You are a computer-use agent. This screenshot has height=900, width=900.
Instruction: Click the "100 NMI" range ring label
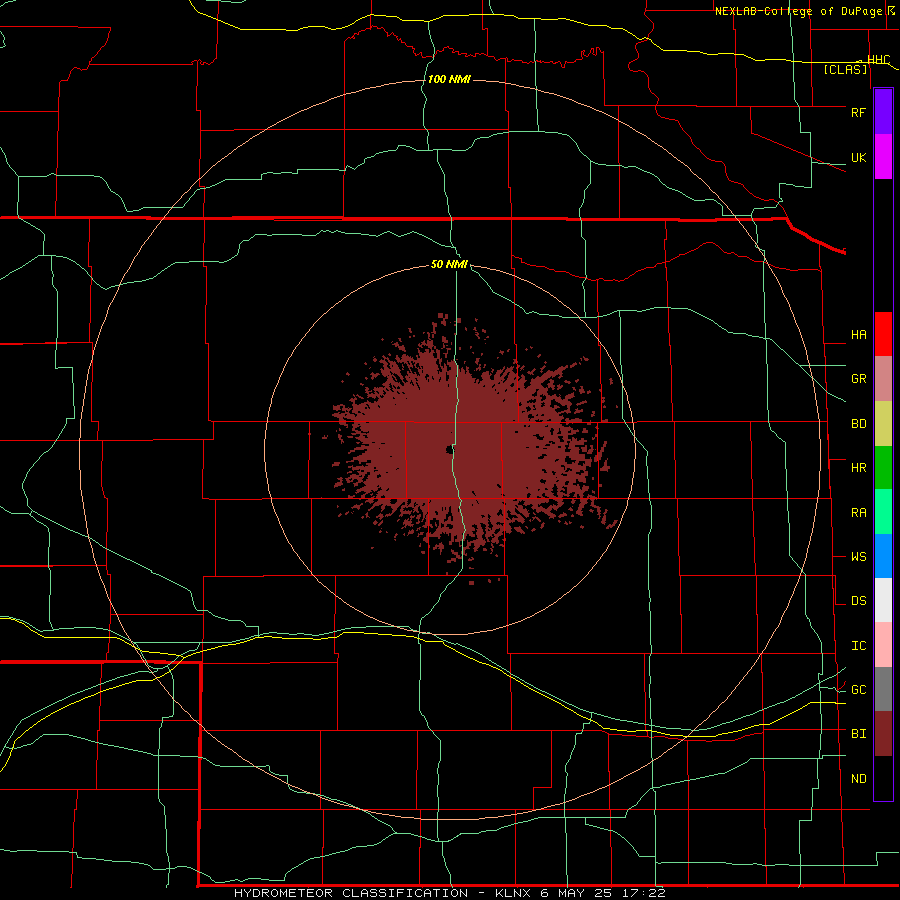pyautogui.click(x=449, y=79)
